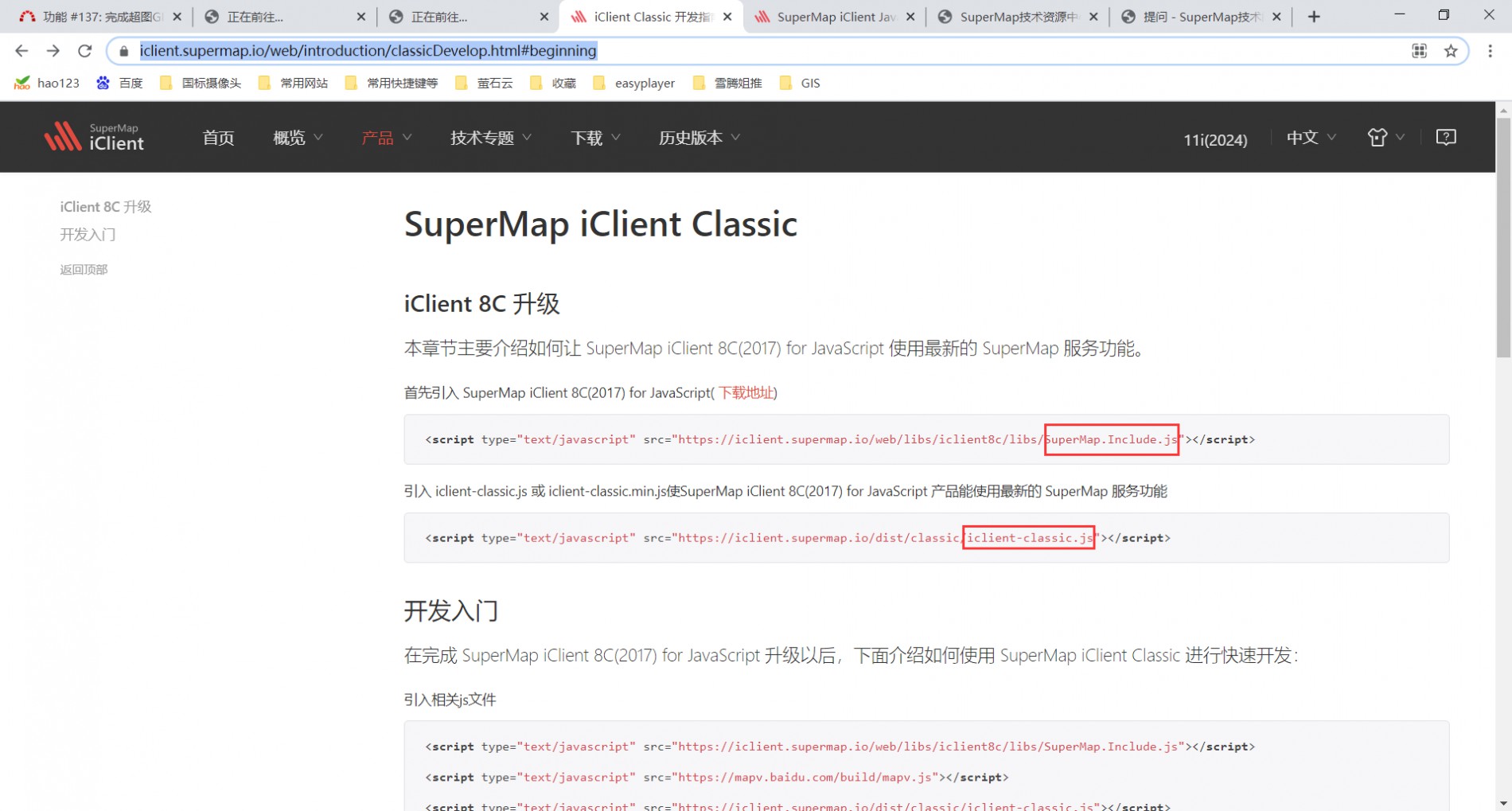The width and height of the screenshot is (1512, 811).
Task: Click 返回顶部 in sidebar
Action: 84,270
